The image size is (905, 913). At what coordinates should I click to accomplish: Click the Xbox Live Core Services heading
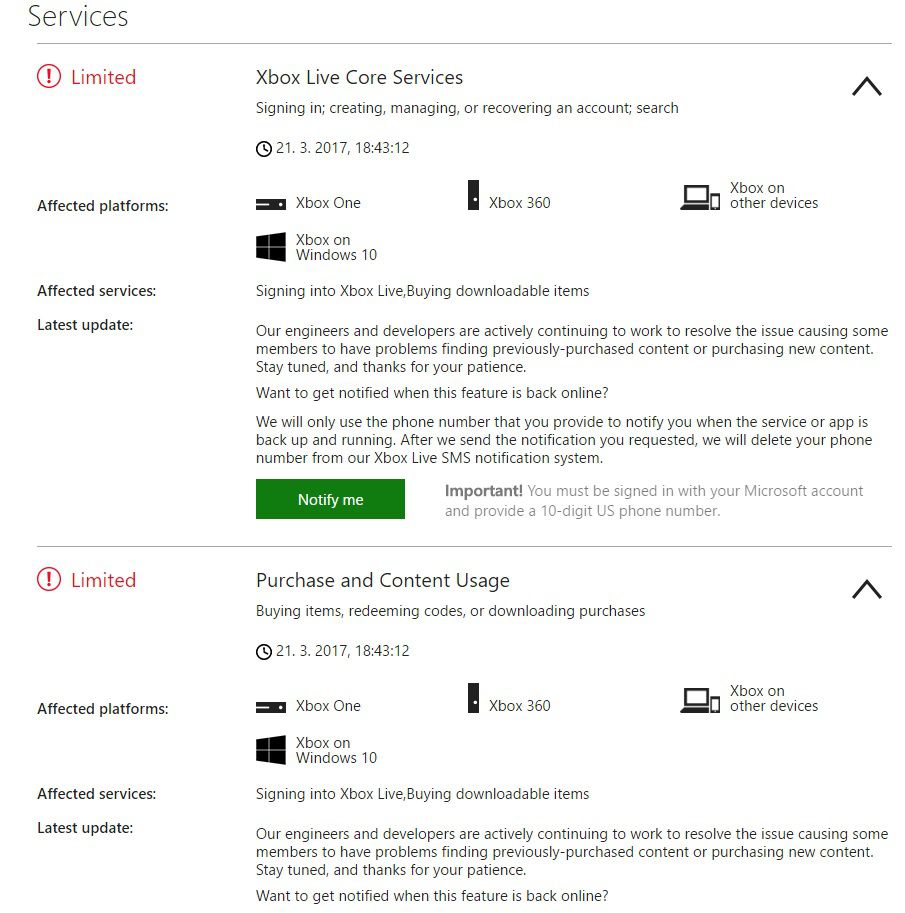tap(359, 77)
